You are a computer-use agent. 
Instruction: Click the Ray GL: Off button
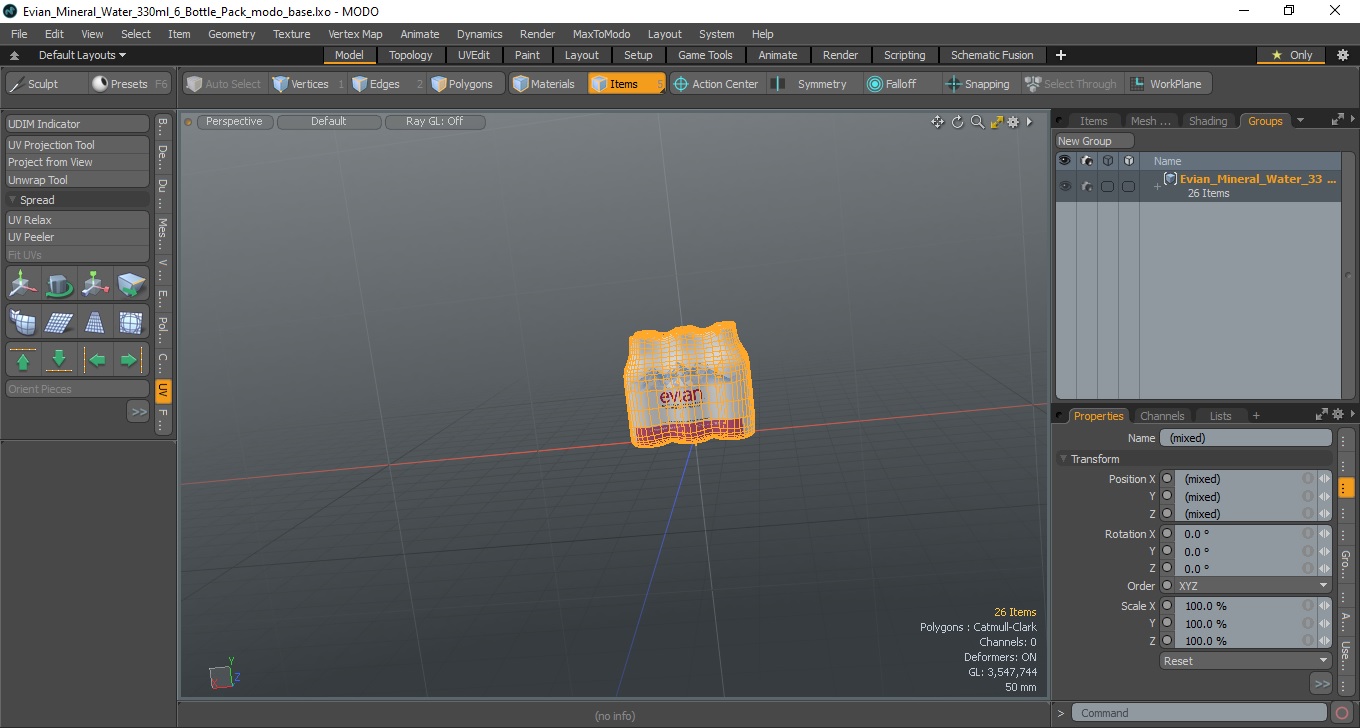[434, 122]
